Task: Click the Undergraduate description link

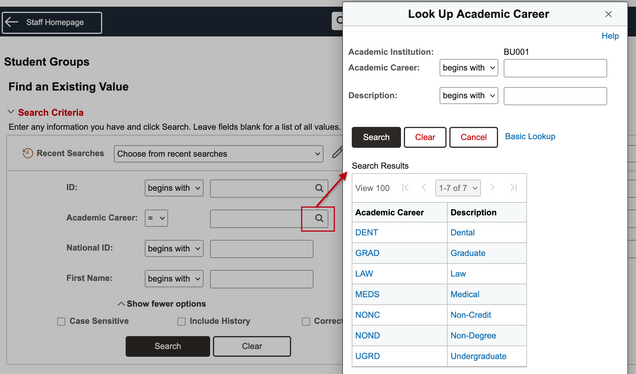Action: point(478,356)
